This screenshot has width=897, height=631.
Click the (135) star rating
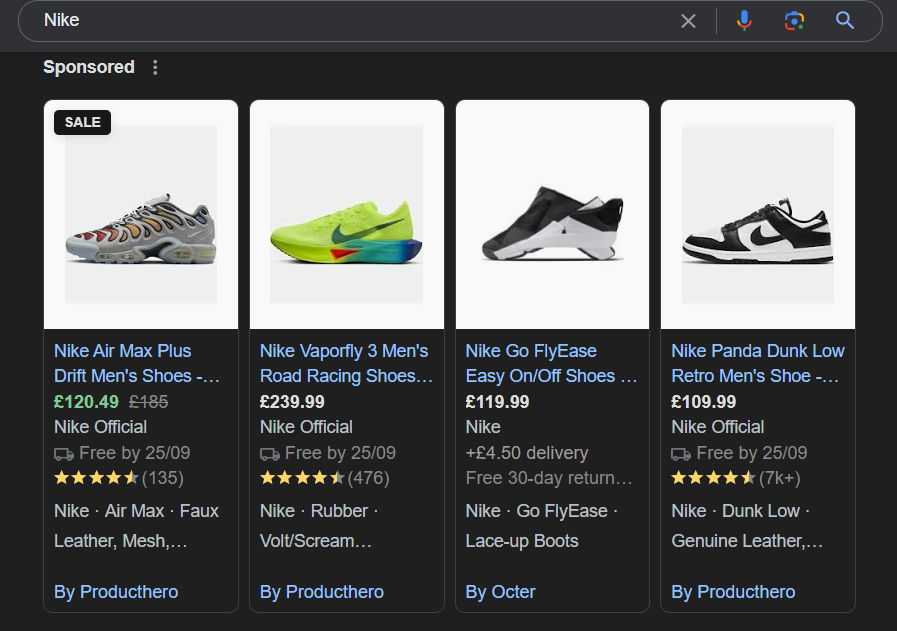tap(119, 478)
